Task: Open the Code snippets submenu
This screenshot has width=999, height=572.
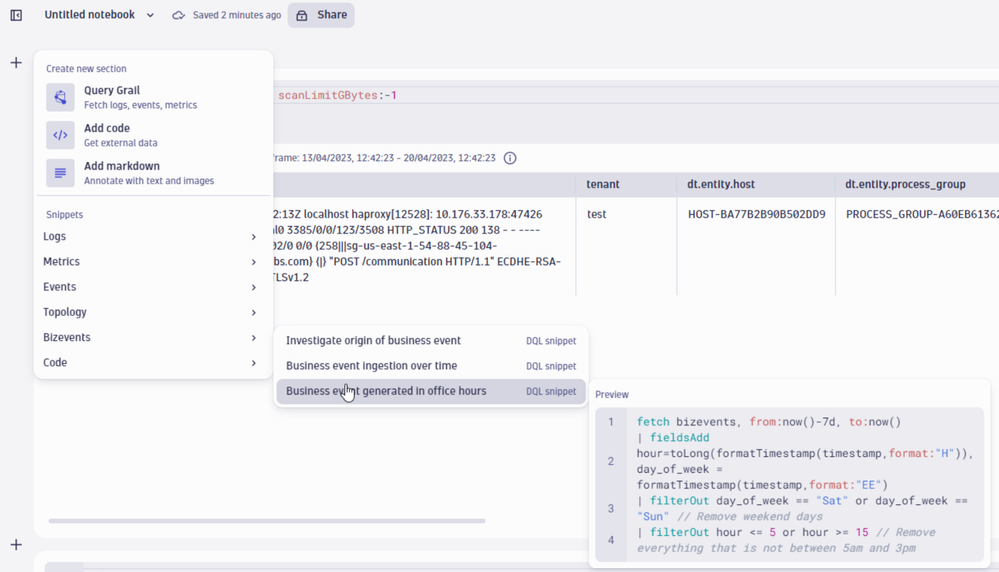Action: (150, 363)
